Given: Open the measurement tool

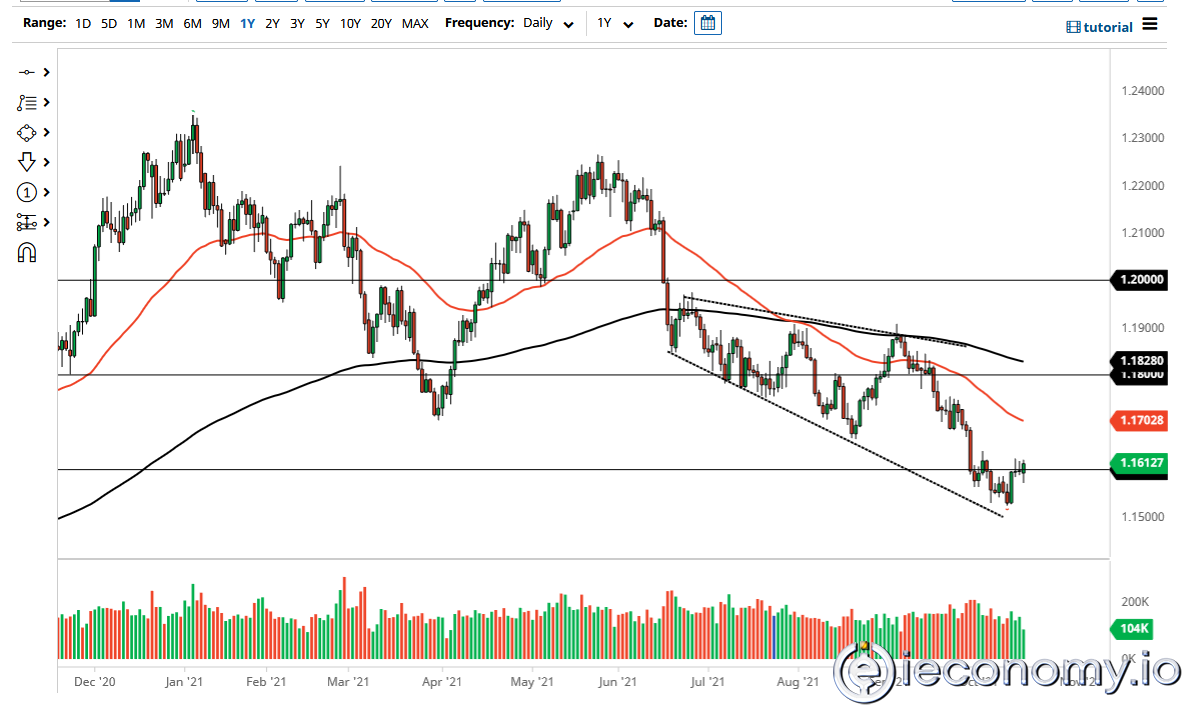Looking at the screenshot, I should 28,221.
